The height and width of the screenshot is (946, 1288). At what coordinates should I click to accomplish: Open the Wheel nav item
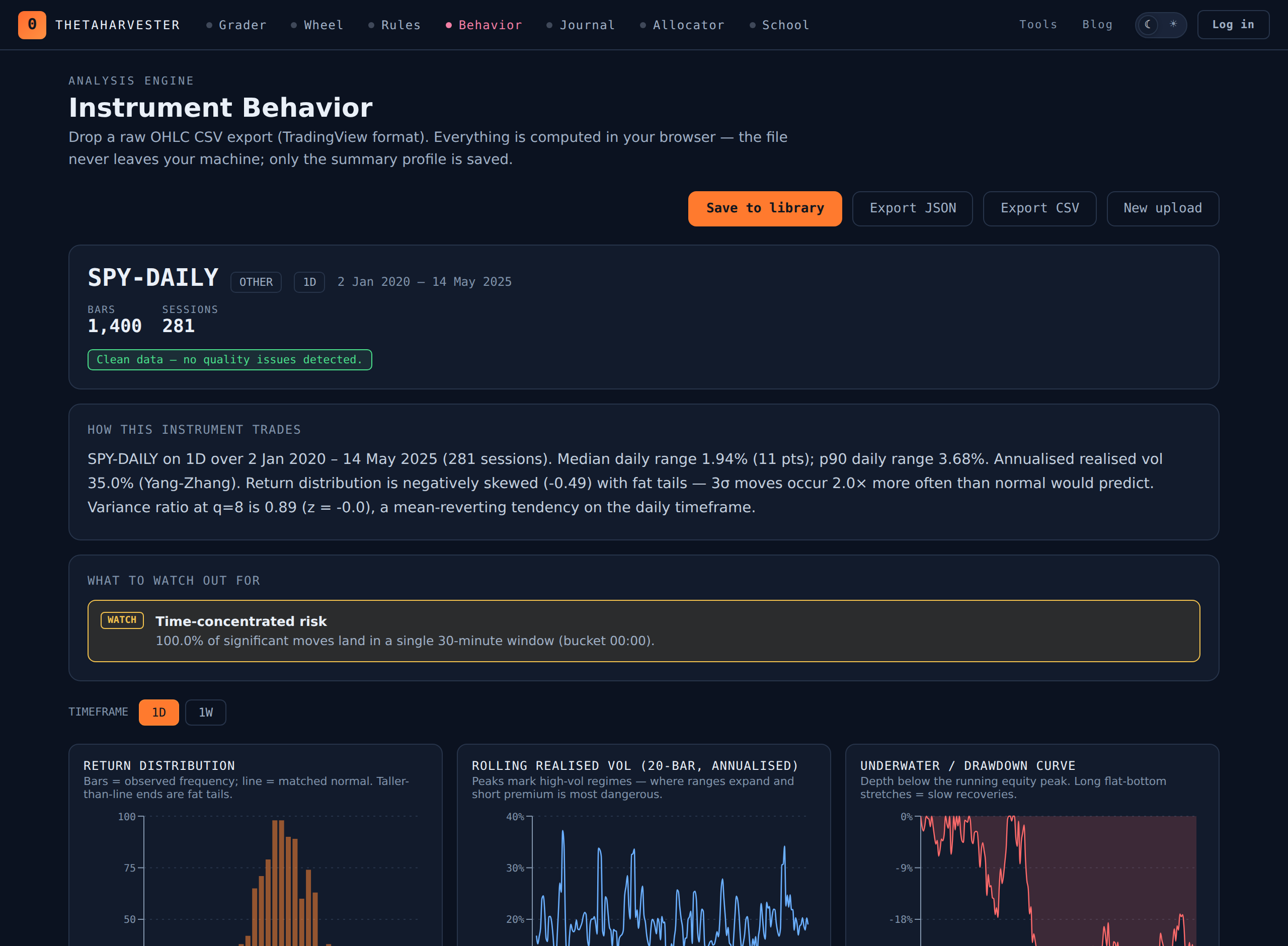(x=317, y=25)
